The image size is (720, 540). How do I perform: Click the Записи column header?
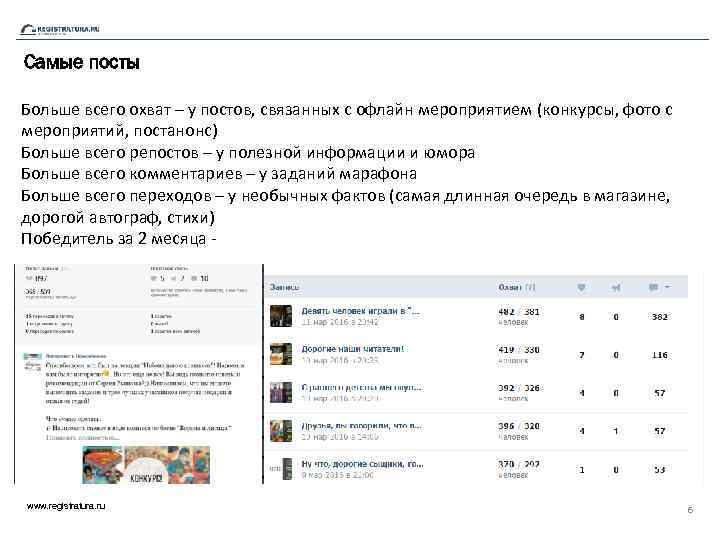point(284,287)
